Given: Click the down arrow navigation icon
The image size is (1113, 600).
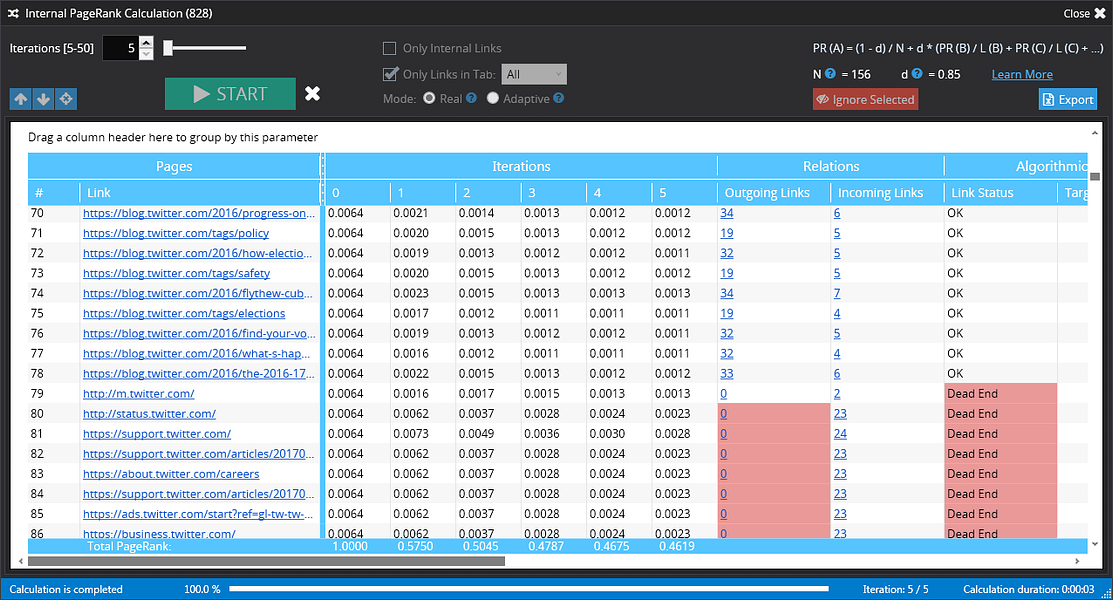Looking at the screenshot, I should pos(43,98).
